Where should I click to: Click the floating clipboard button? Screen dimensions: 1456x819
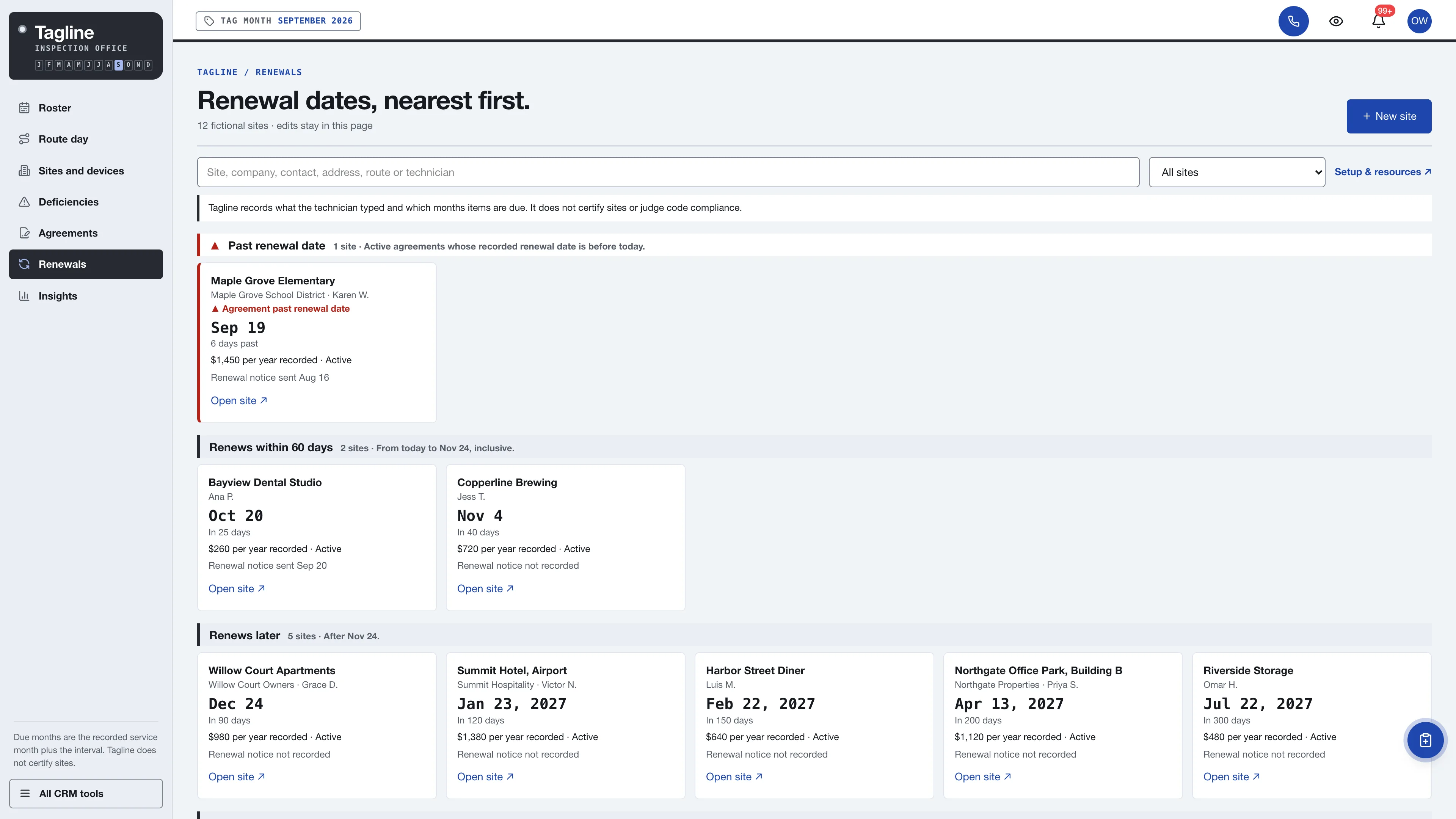pyautogui.click(x=1425, y=740)
